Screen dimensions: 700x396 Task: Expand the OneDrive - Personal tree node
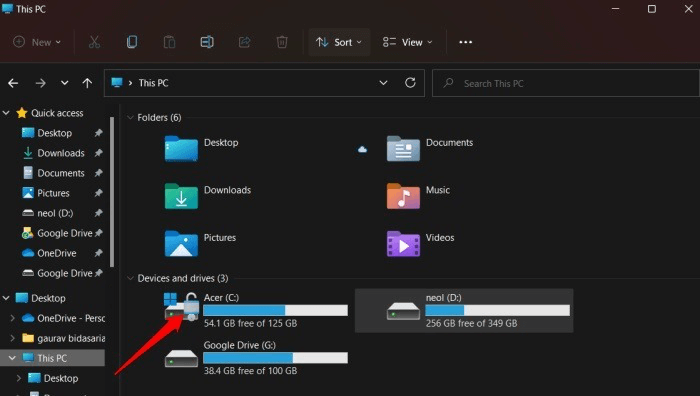(x=12, y=318)
